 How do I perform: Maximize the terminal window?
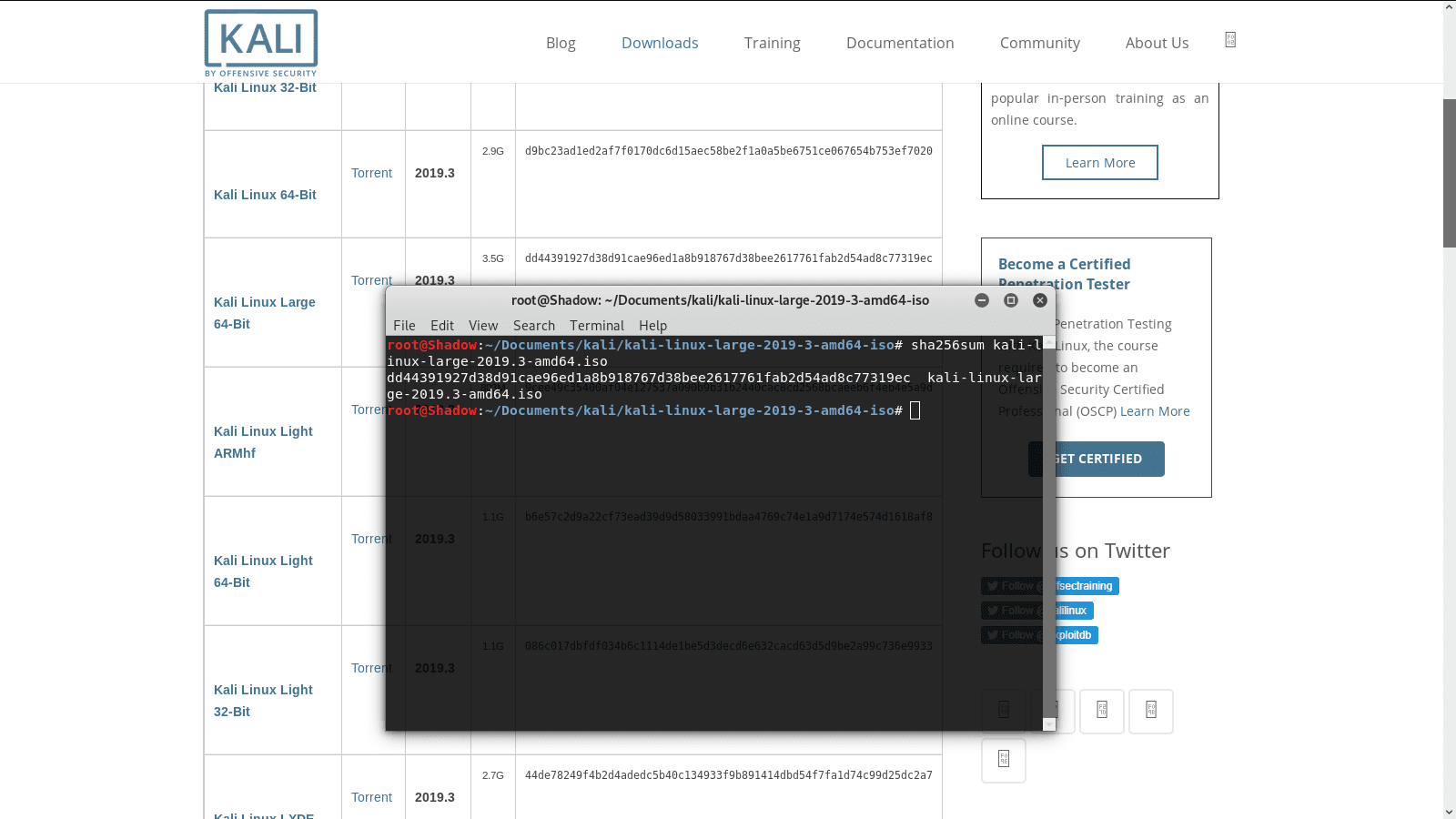coord(1011,300)
